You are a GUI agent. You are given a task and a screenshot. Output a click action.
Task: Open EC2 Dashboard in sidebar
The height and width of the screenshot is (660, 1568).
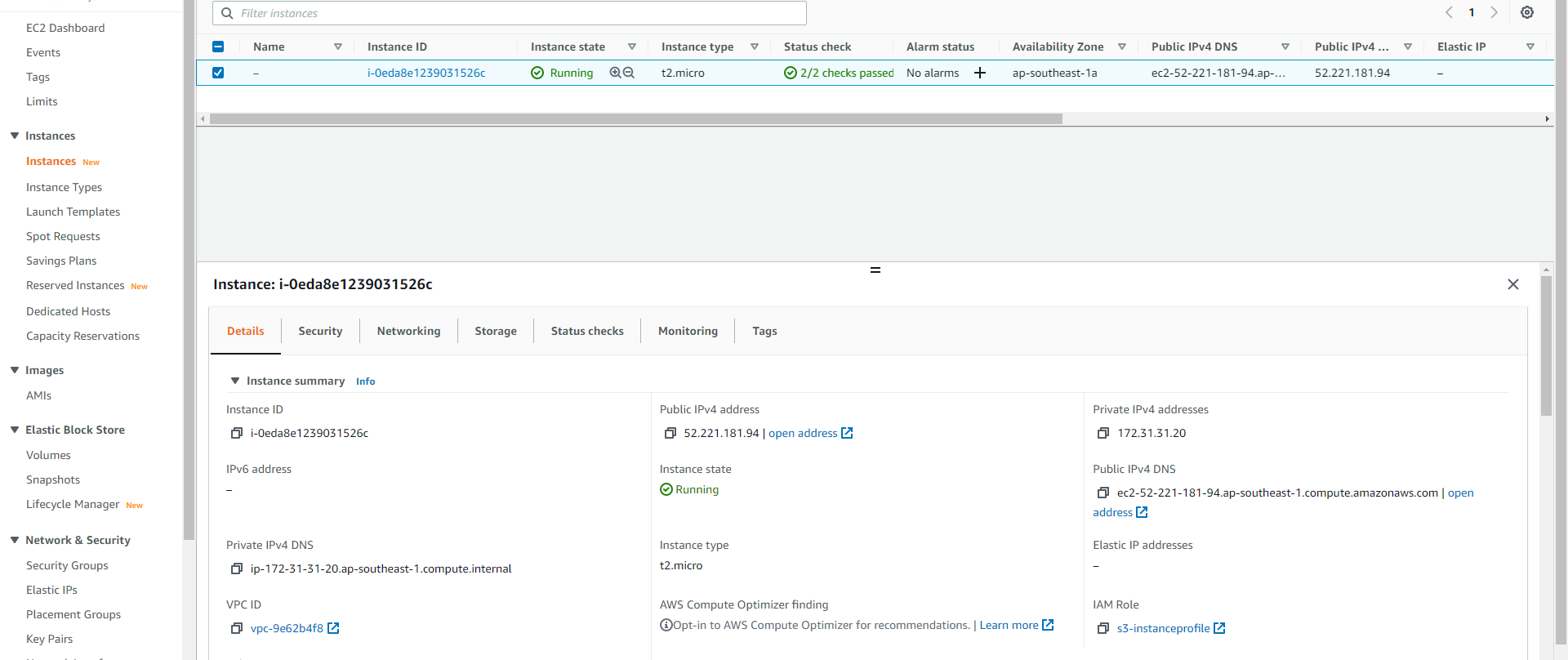coord(65,28)
